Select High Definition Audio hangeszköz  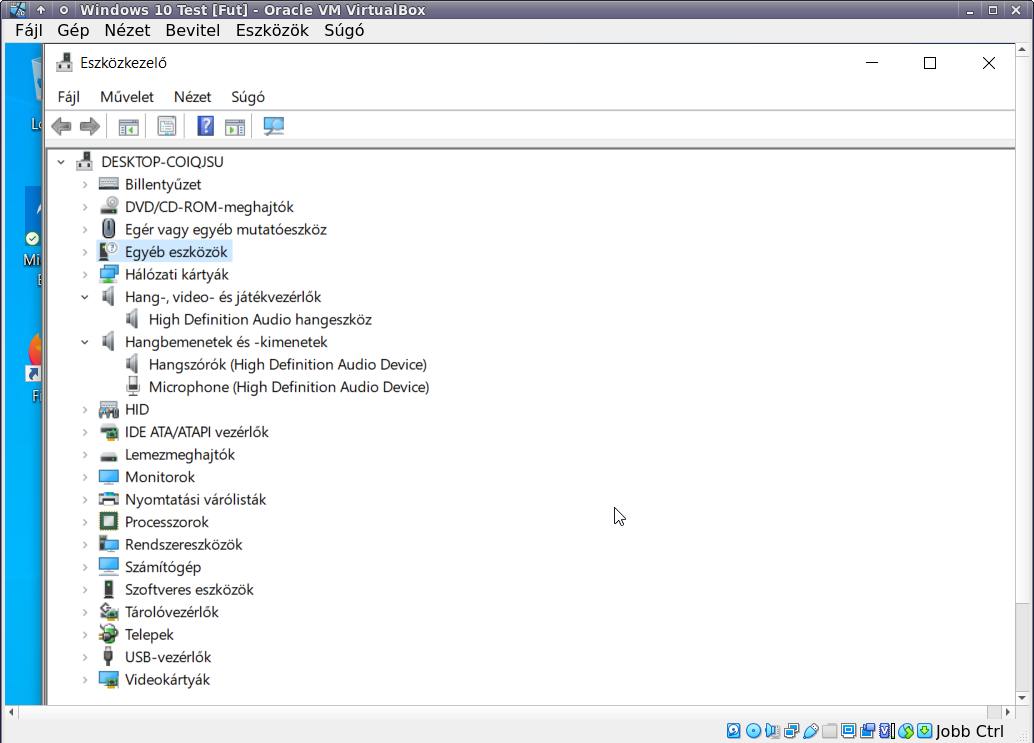[x=260, y=319]
